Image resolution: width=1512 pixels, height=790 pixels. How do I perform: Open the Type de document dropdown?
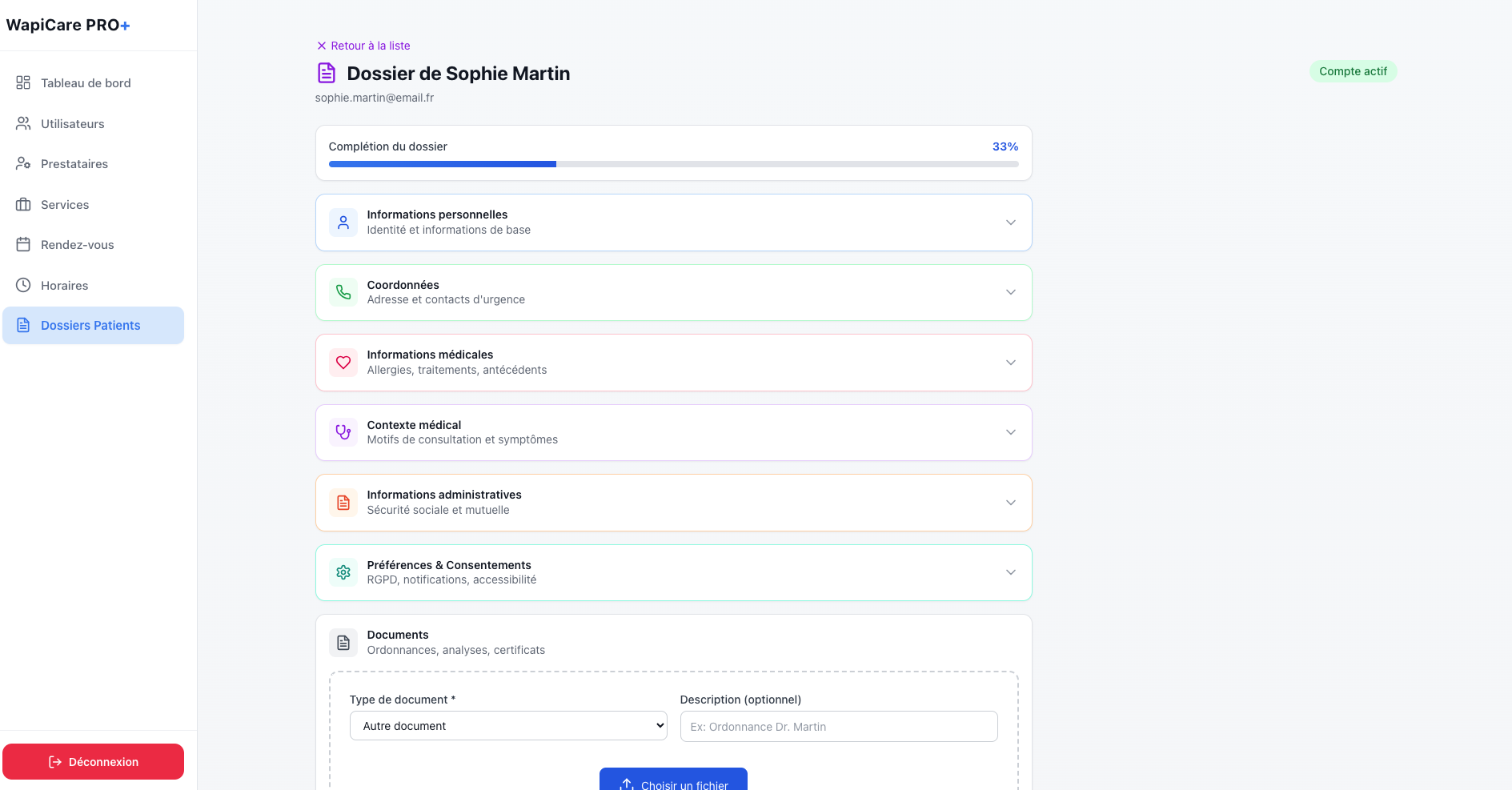coord(507,725)
